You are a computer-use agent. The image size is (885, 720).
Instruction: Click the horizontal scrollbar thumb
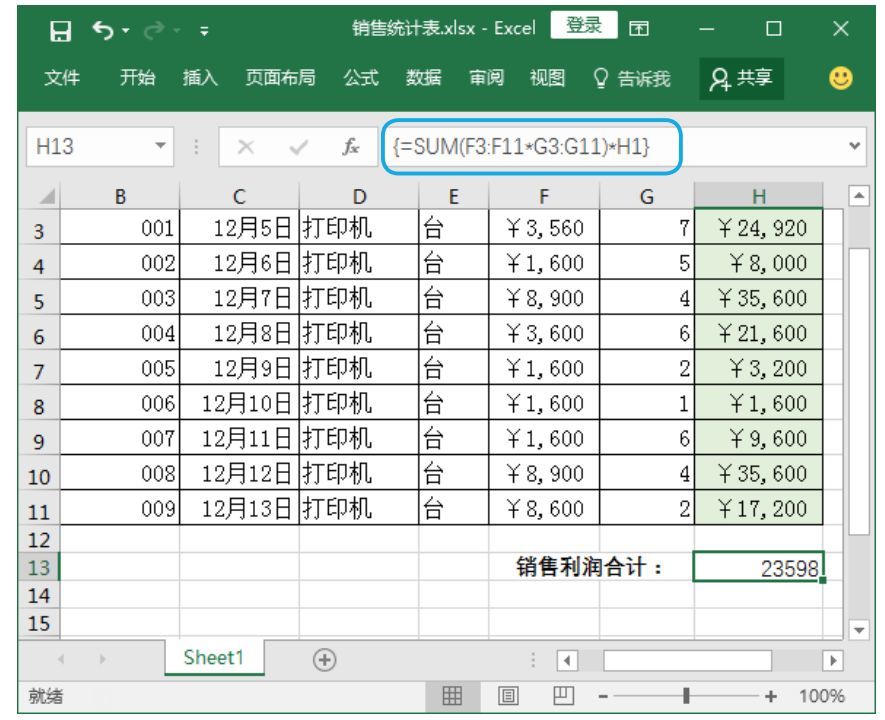coord(687,660)
